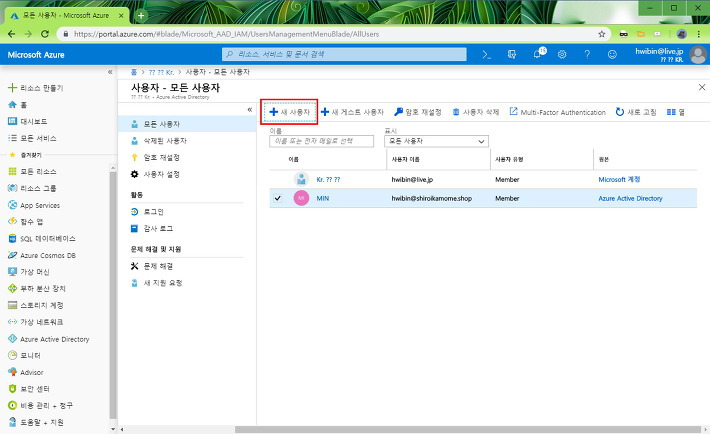
Task: Open 가상 네트워크 in sidebar
Action: point(35,322)
